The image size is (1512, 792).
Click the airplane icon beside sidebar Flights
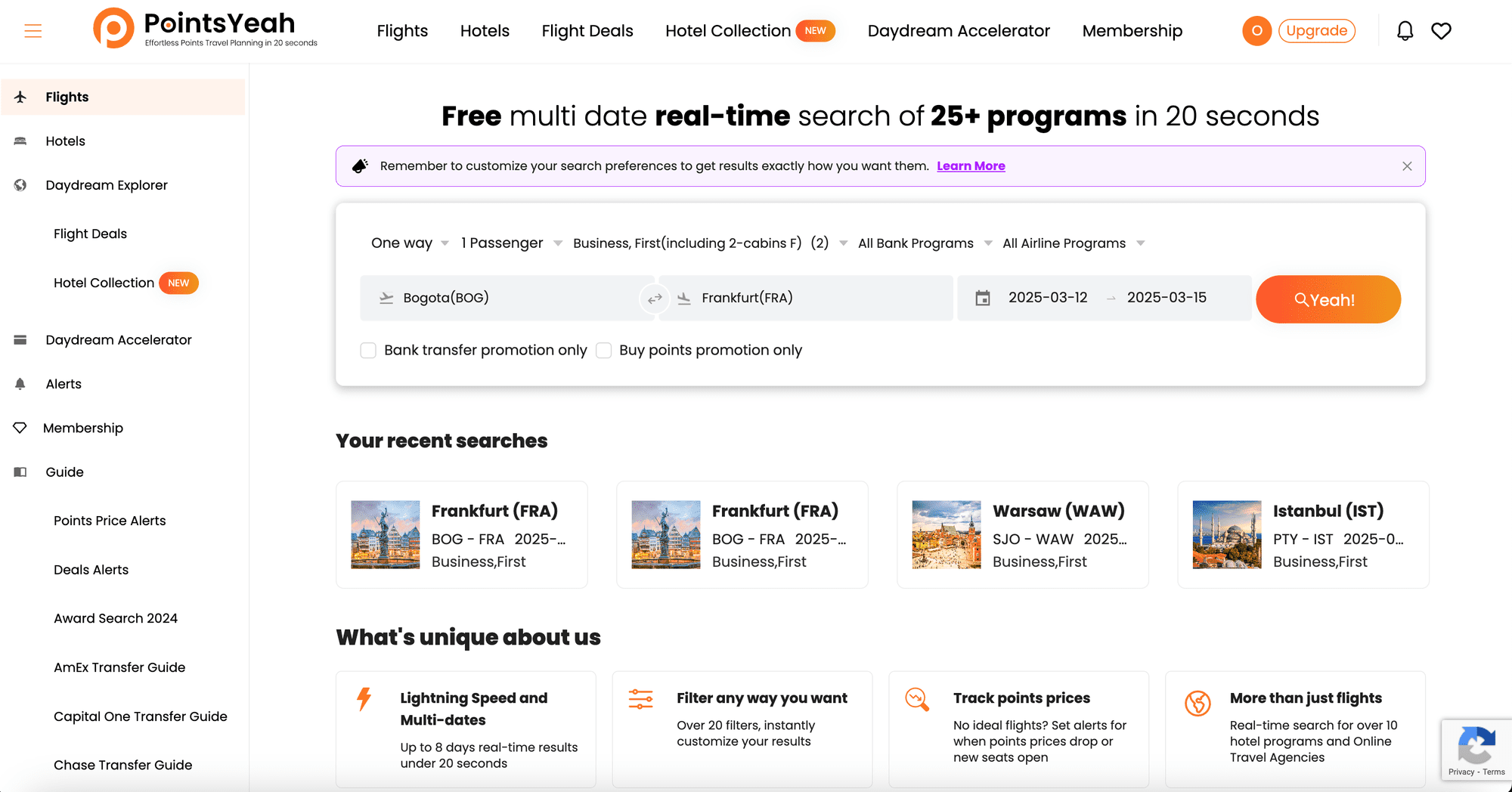point(20,97)
